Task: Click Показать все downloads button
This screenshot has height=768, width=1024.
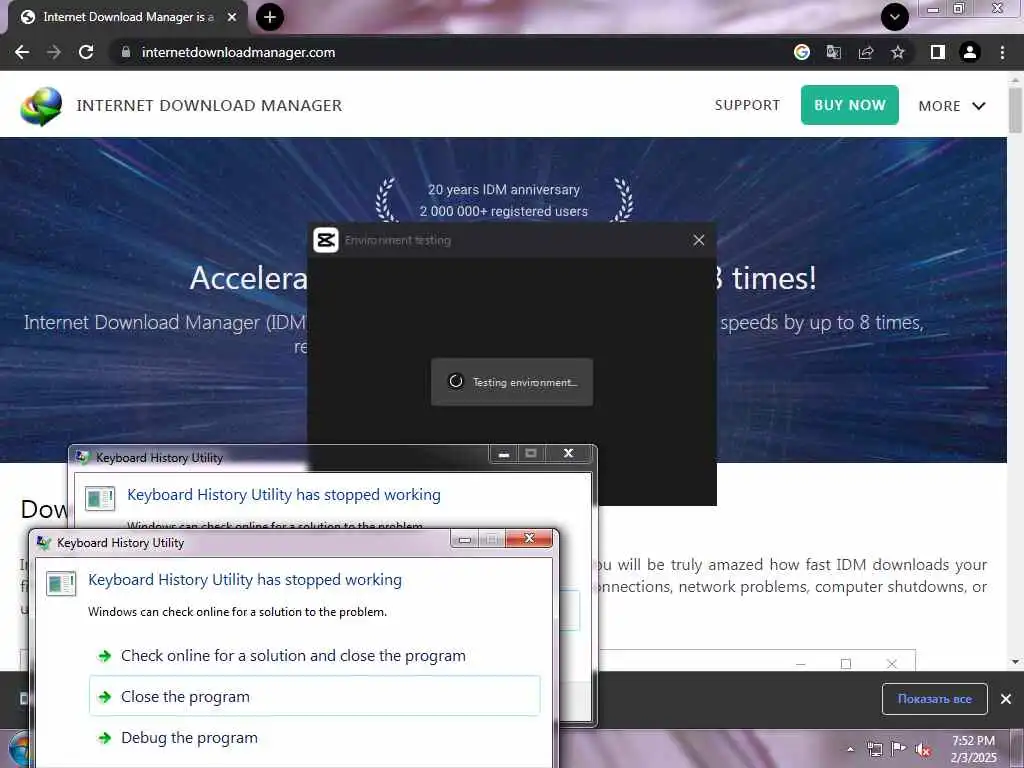Action: point(935,699)
